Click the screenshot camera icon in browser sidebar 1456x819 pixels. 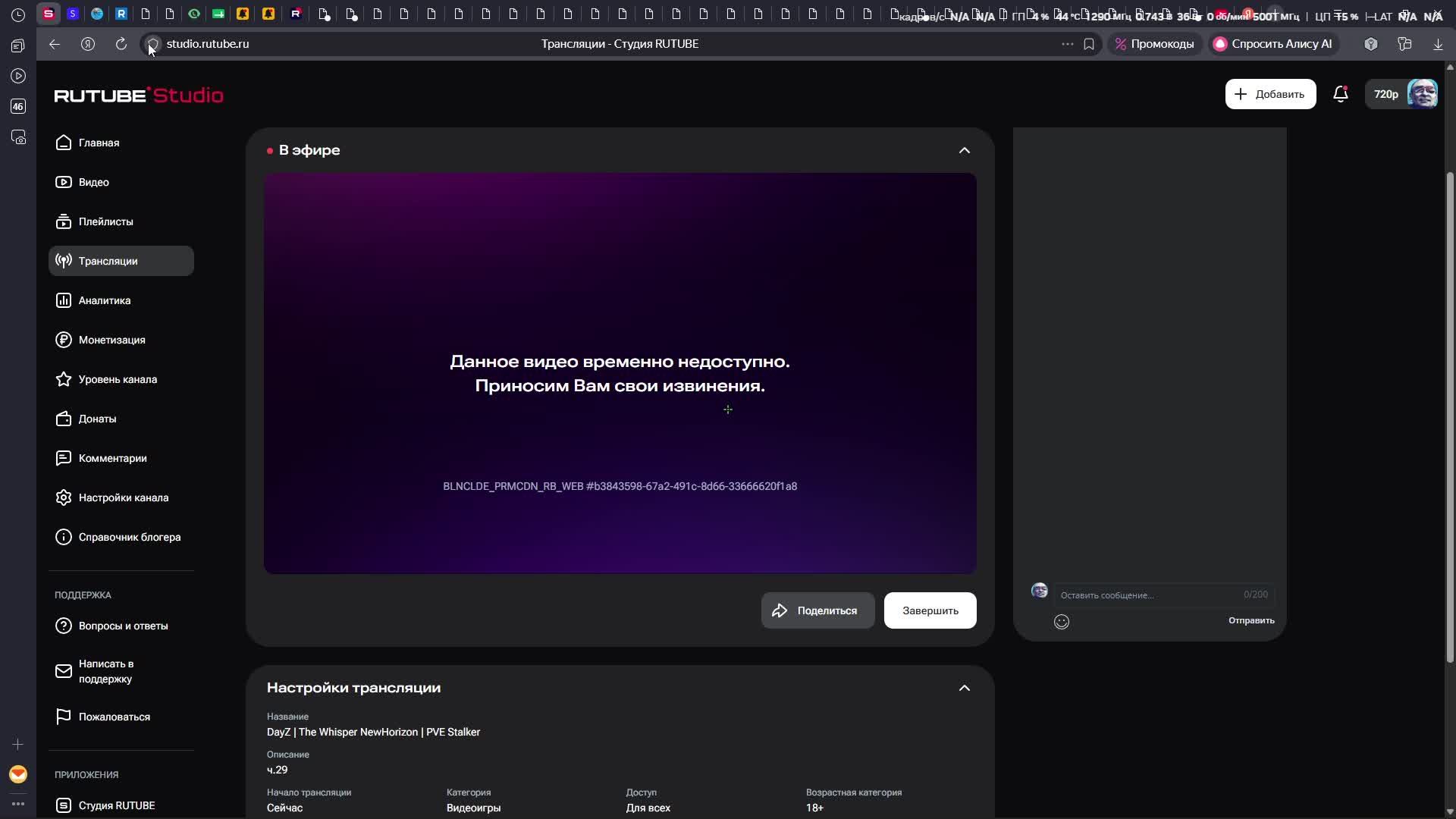tap(18, 137)
